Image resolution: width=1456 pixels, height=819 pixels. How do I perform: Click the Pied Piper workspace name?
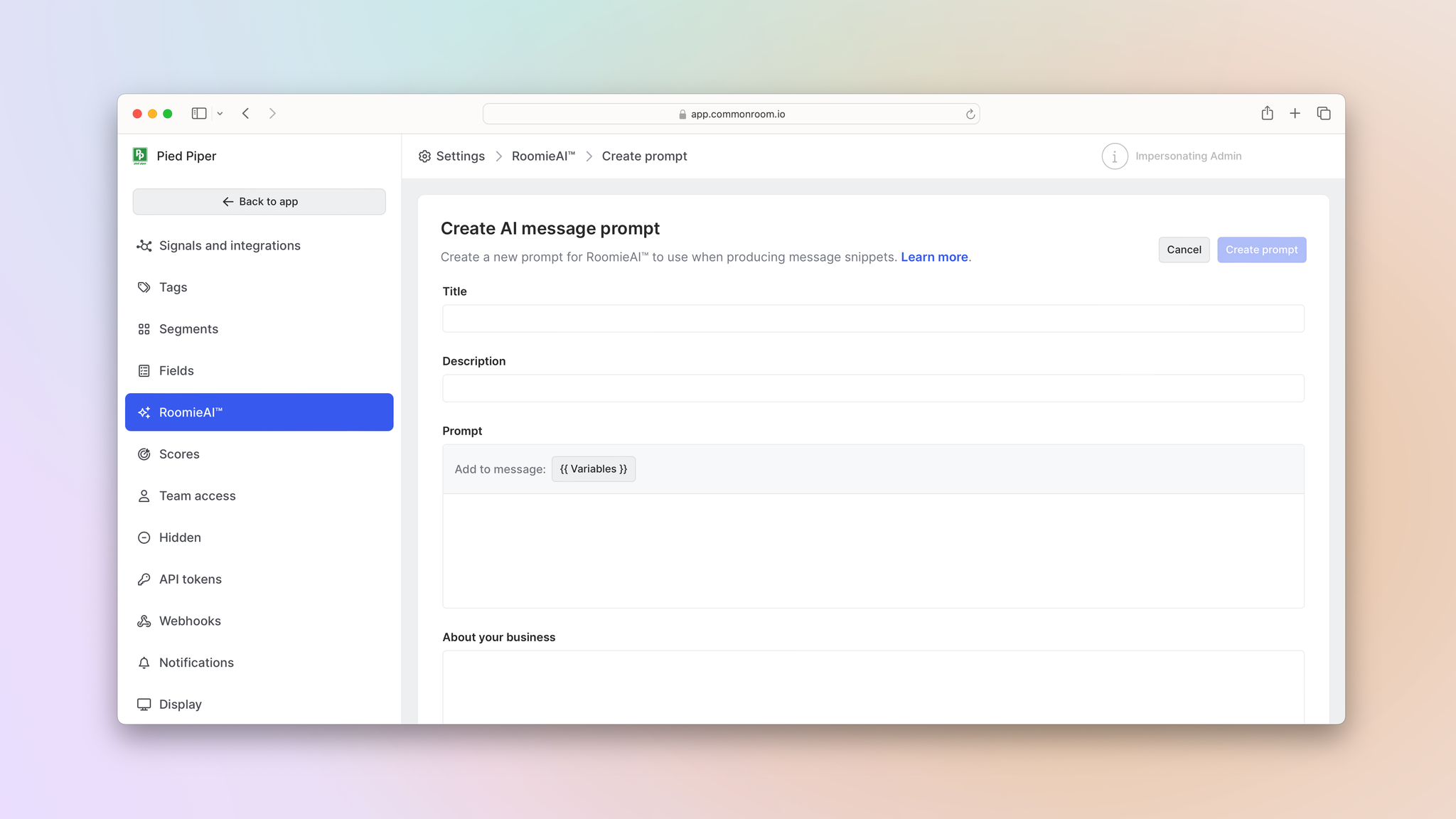186,156
